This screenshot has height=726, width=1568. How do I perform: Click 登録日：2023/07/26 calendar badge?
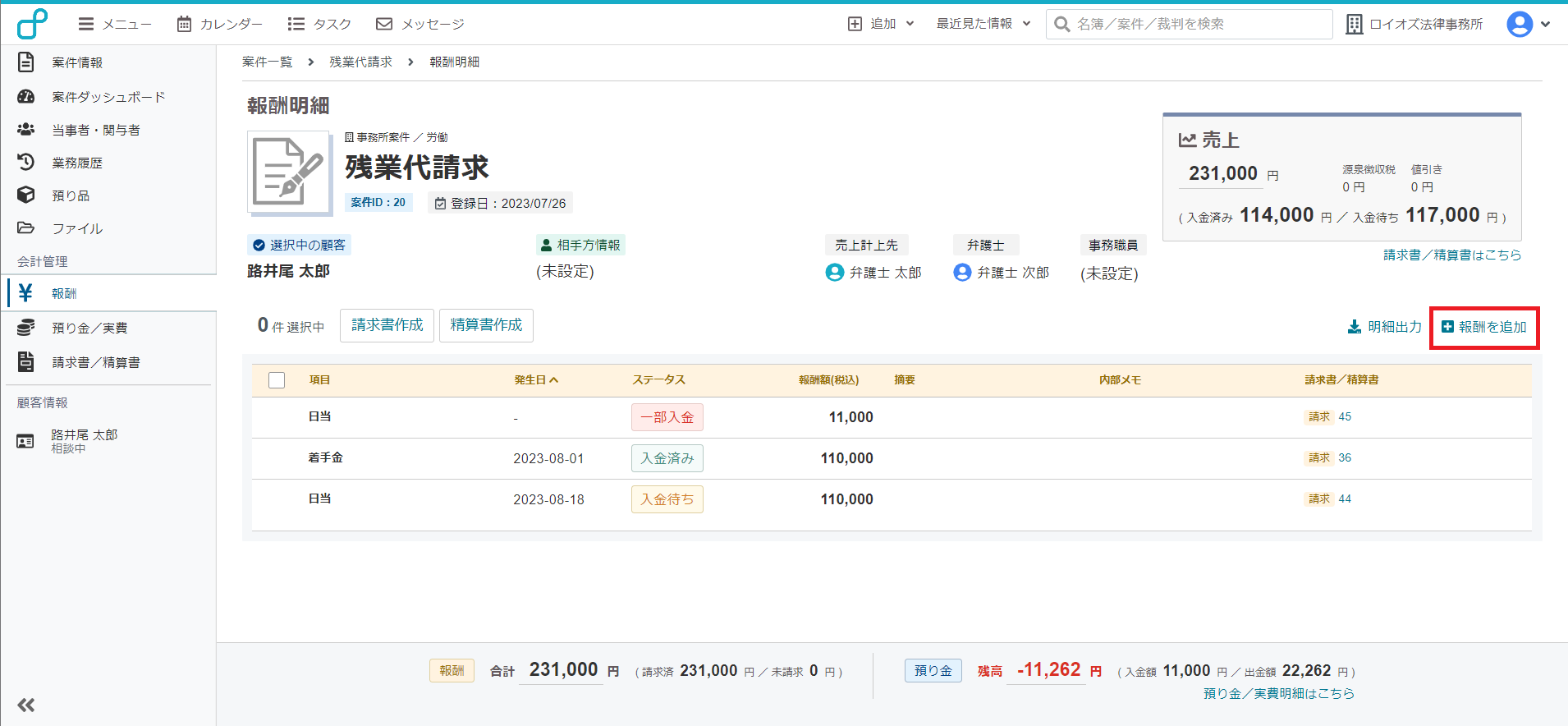500,203
